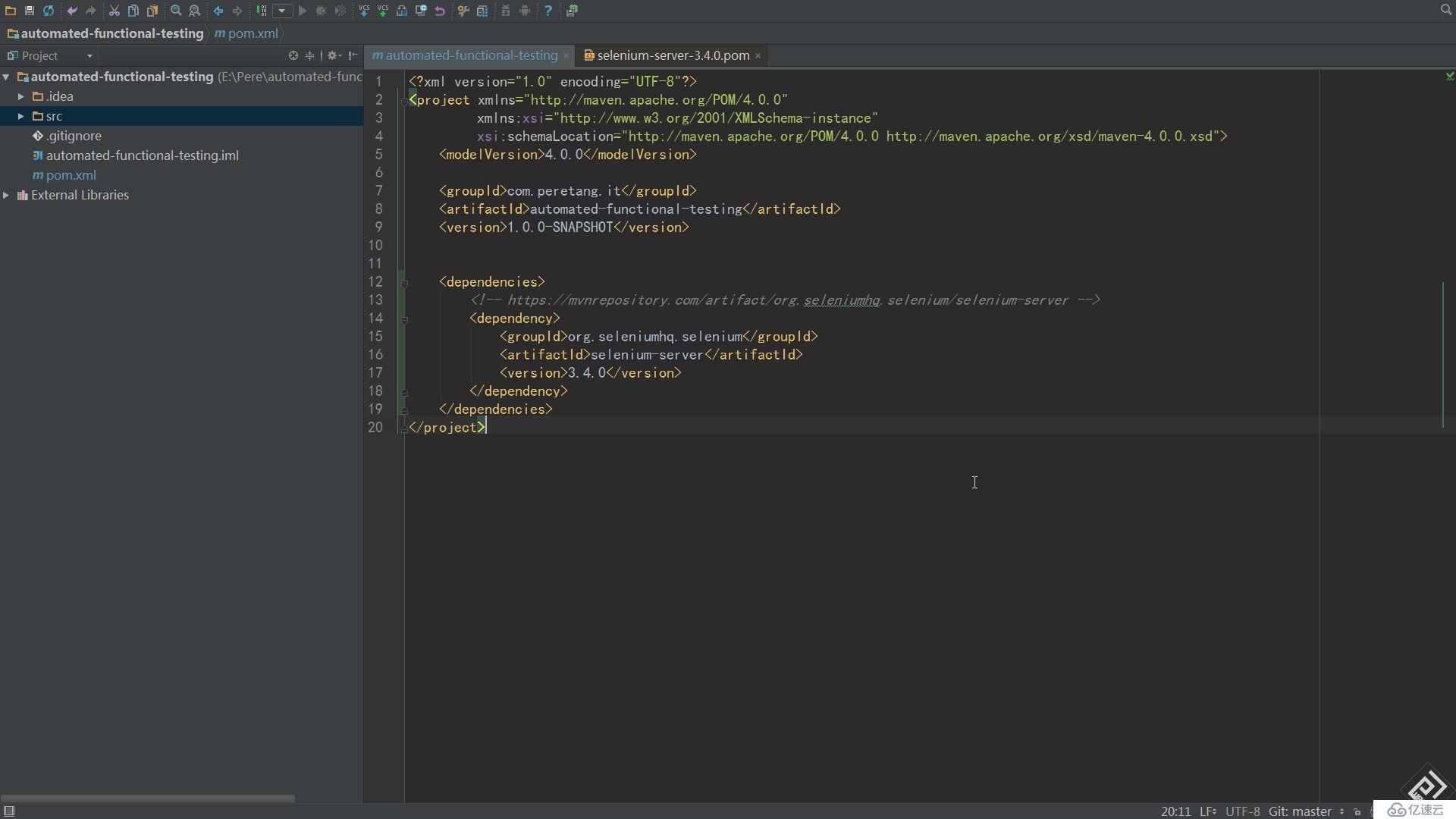The height and width of the screenshot is (819, 1456).
Task: Click the VCS Update Project icon
Action: [x=364, y=11]
